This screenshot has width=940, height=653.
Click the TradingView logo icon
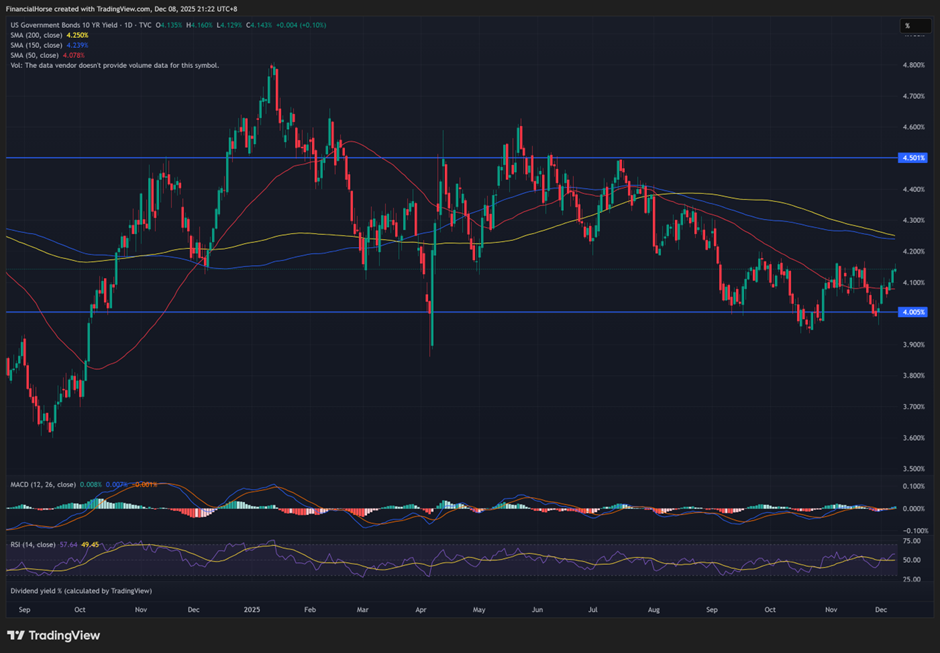point(16,635)
